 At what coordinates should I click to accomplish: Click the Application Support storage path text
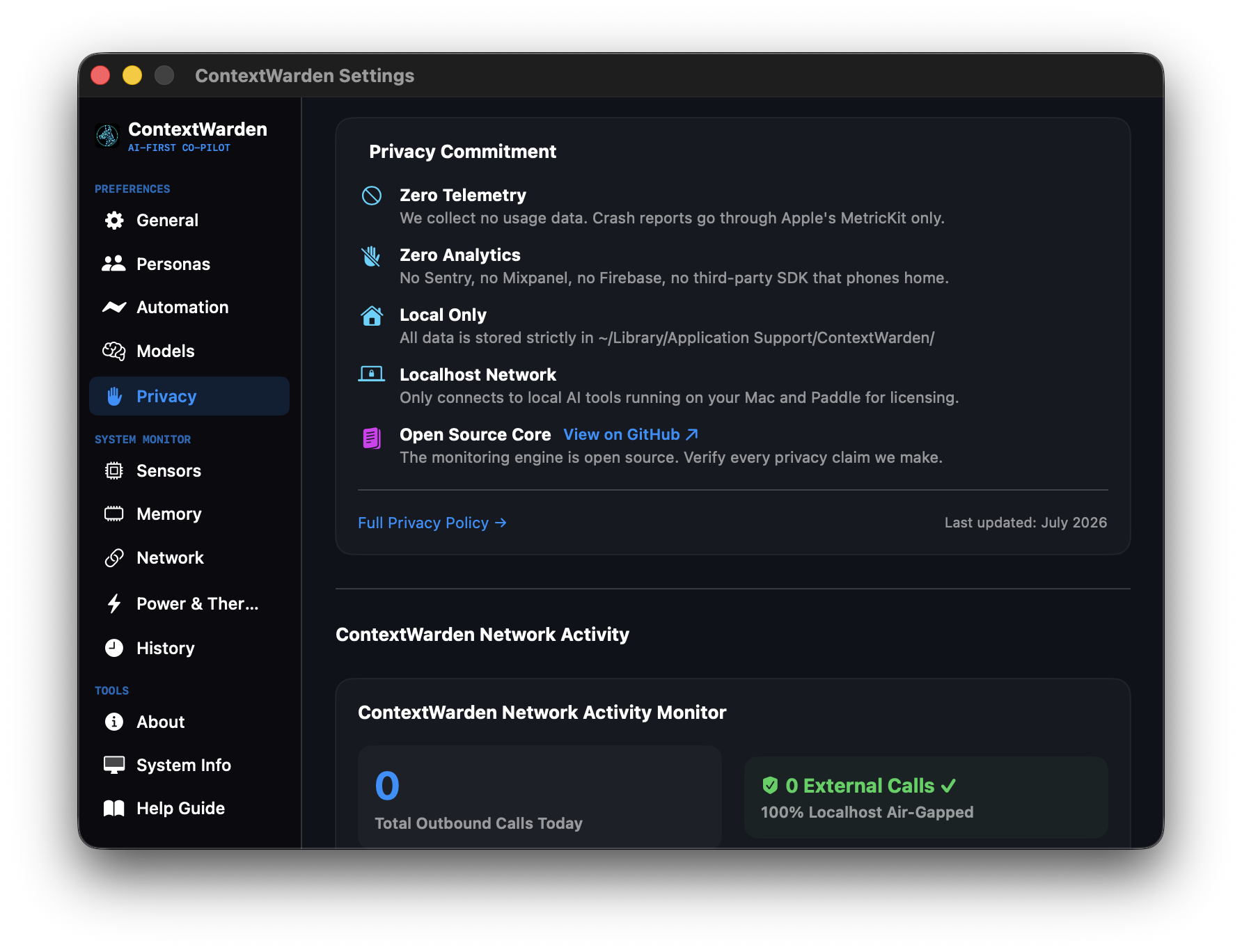click(667, 338)
